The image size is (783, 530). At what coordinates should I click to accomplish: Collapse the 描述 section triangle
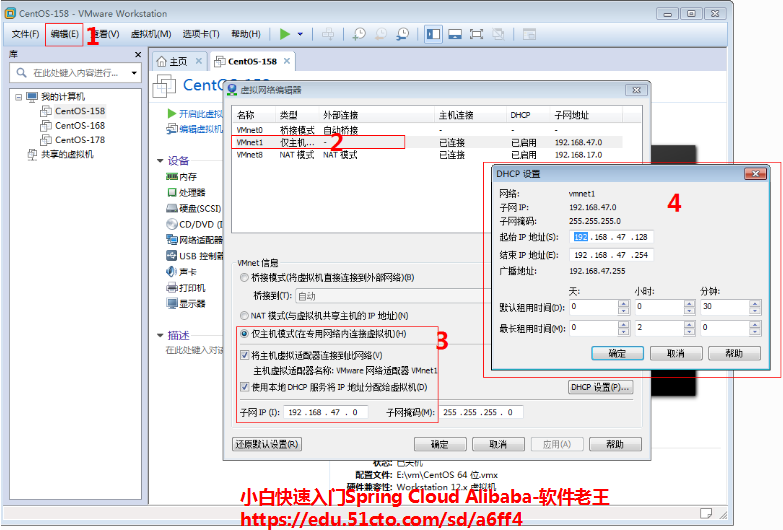point(160,335)
